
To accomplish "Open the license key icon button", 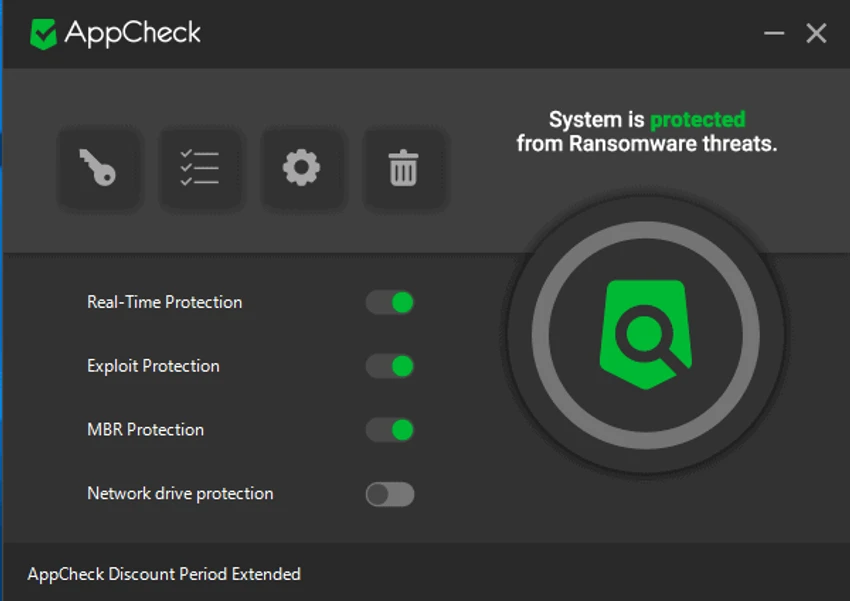I will coord(99,168).
